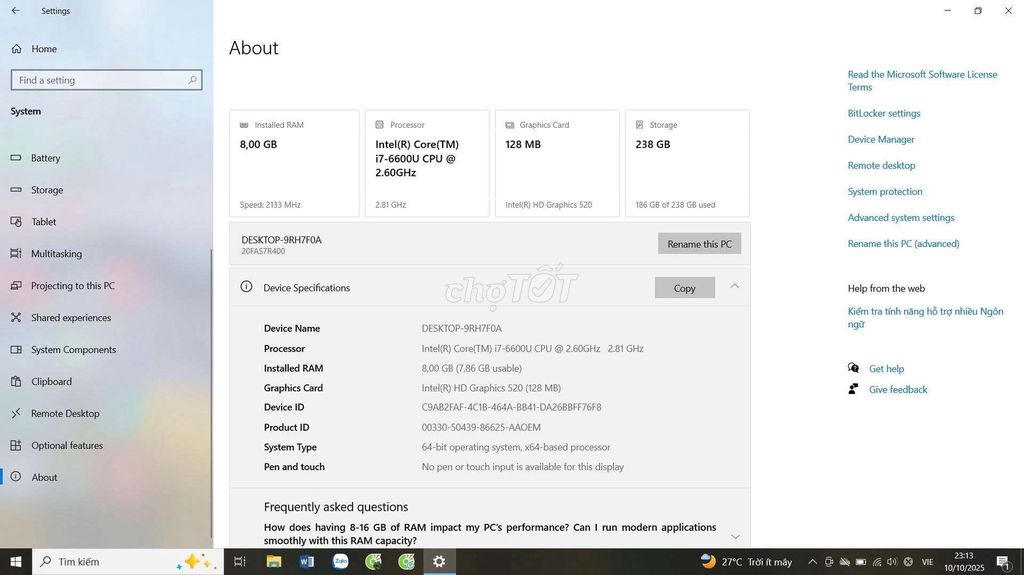Click the back arrow in Settings
Screen dimensions: 1024x575
[x=16, y=10]
